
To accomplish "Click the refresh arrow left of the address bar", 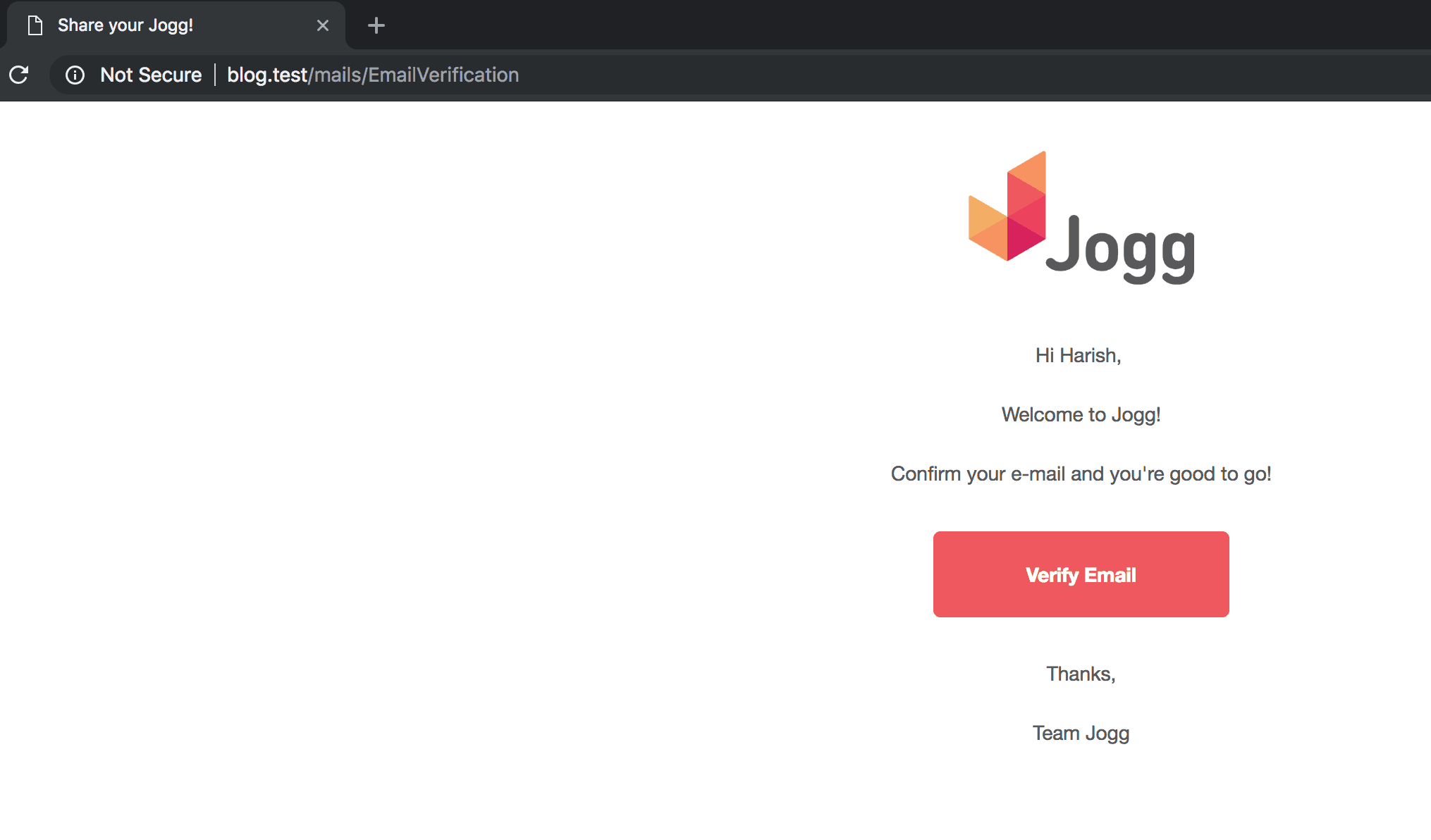I will point(19,75).
